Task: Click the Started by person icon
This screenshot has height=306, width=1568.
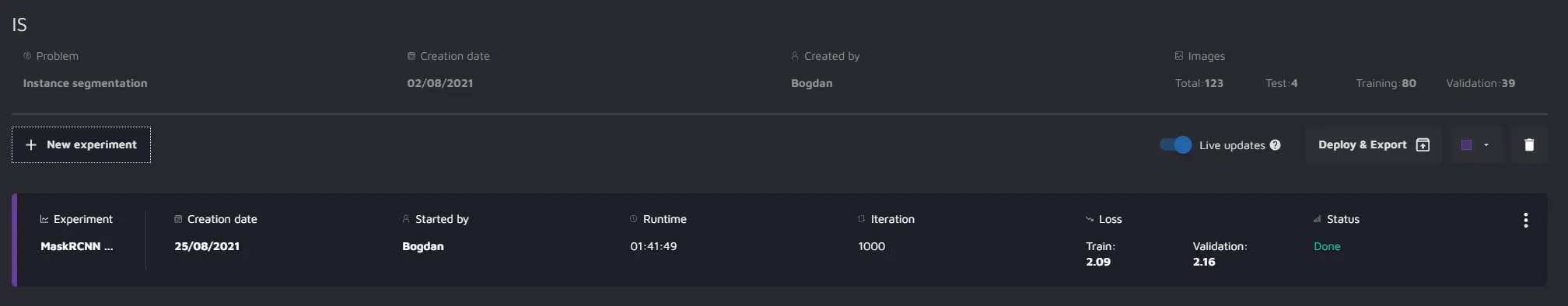Action: click(x=406, y=220)
